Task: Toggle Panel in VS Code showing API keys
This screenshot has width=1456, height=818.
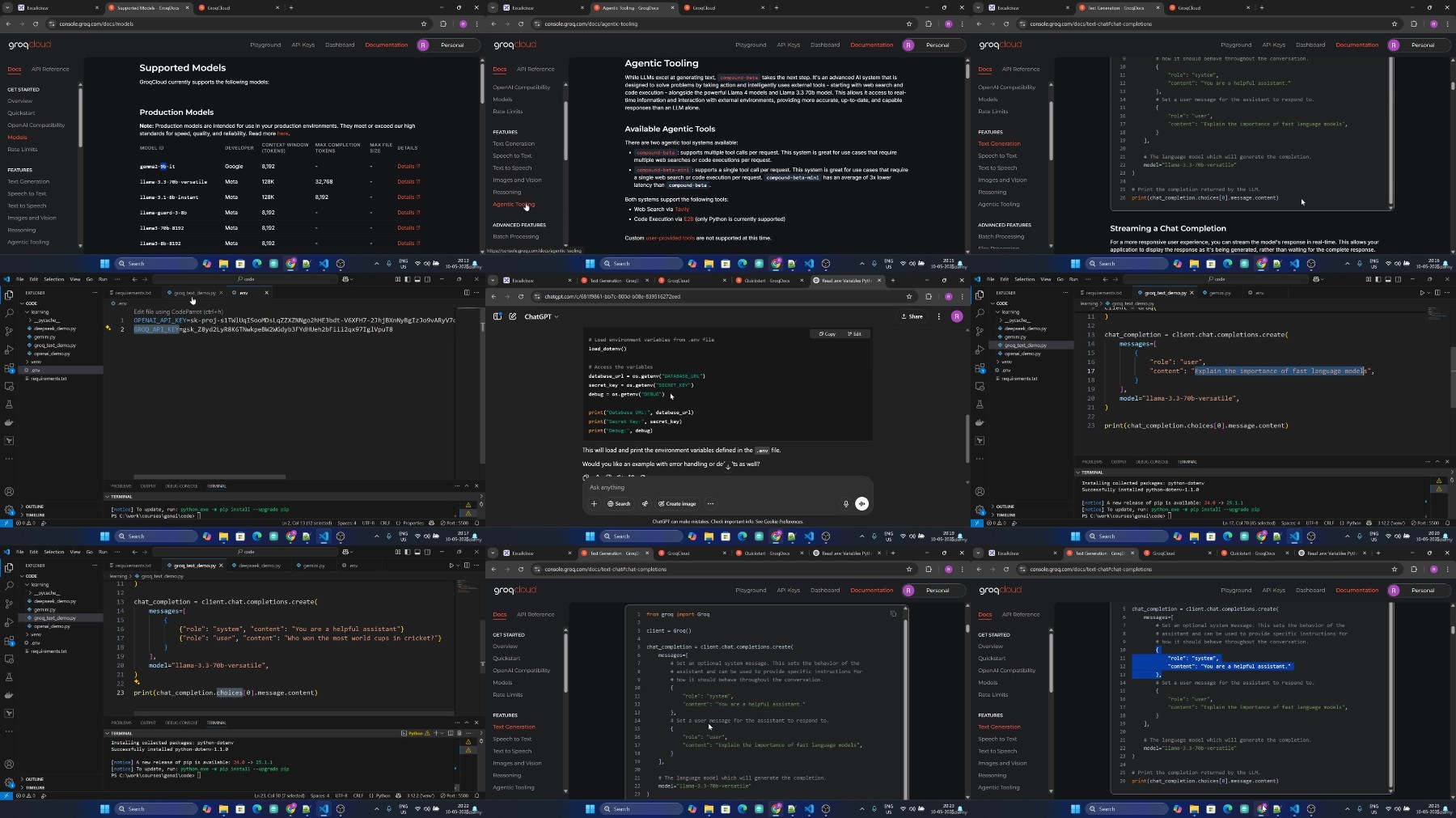Action: click(x=417, y=279)
